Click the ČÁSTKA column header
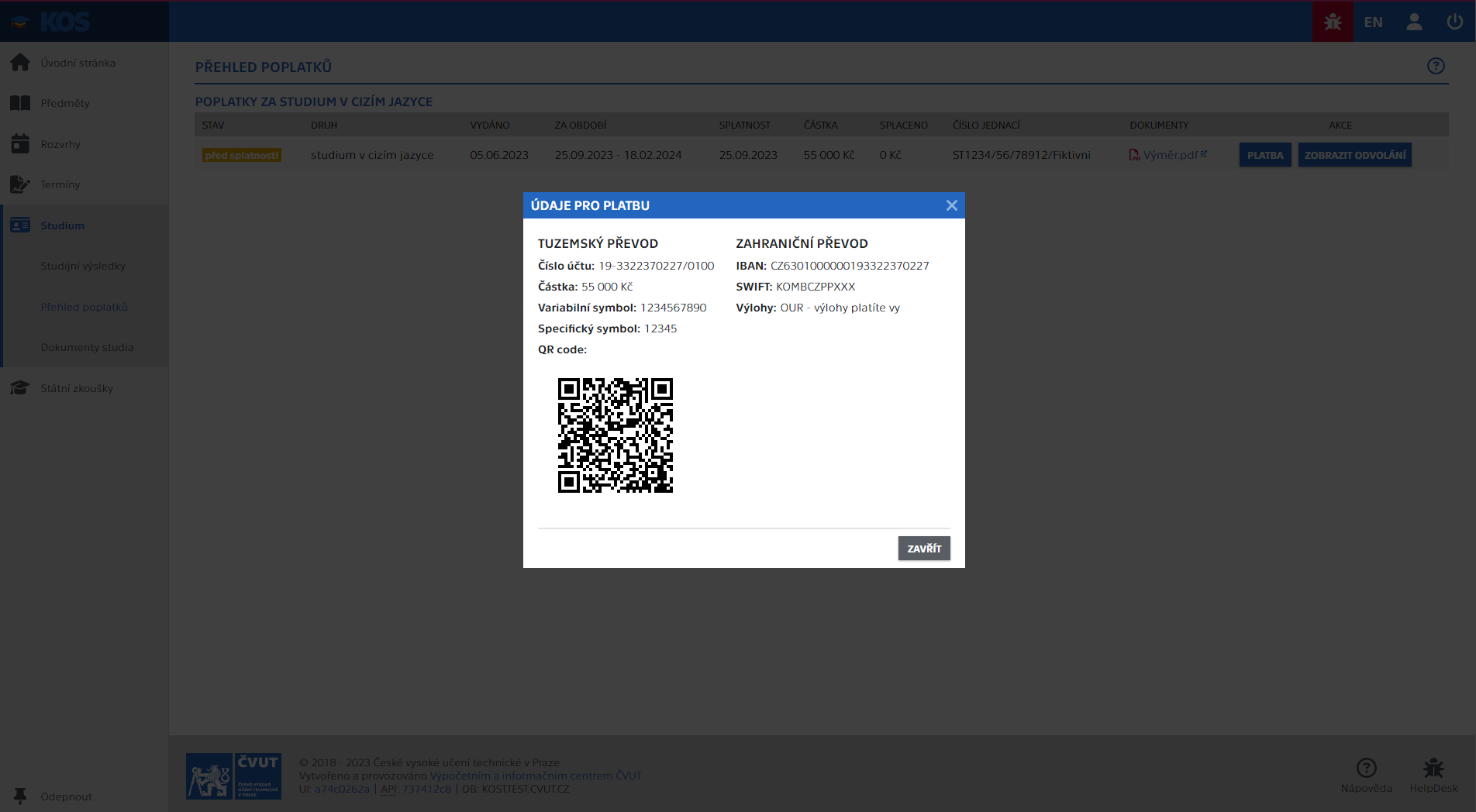 [820, 125]
